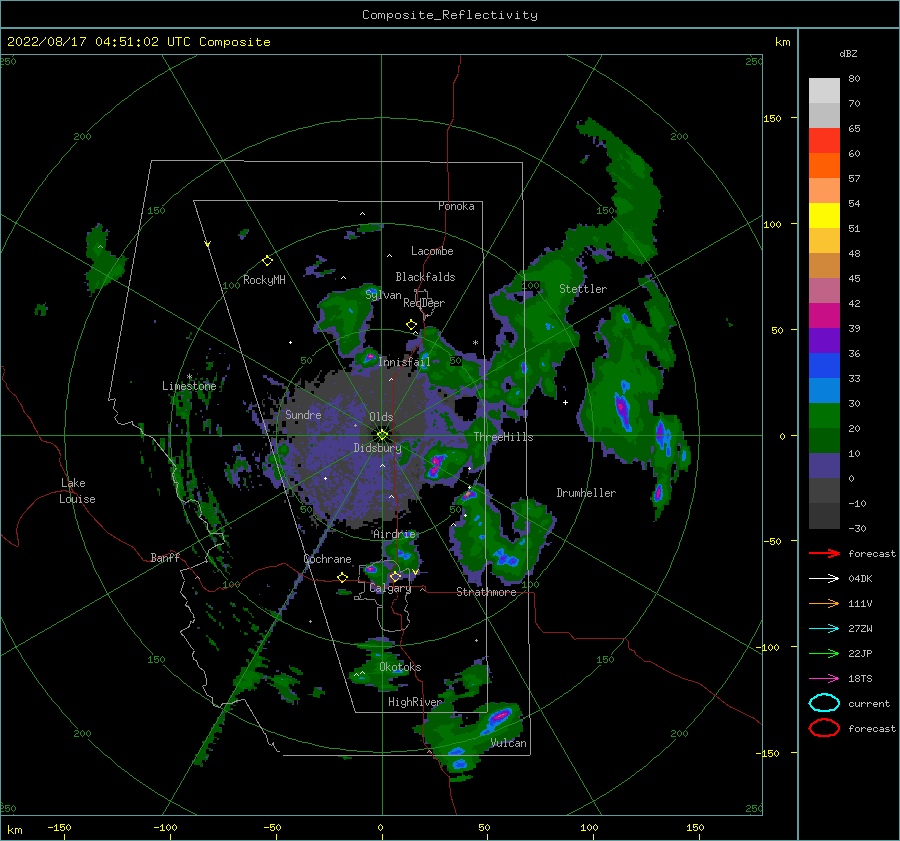The width and height of the screenshot is (900, 841).
Task: Click the Okotoks town label
Action: pyautogui.click(x=400, y=667)
